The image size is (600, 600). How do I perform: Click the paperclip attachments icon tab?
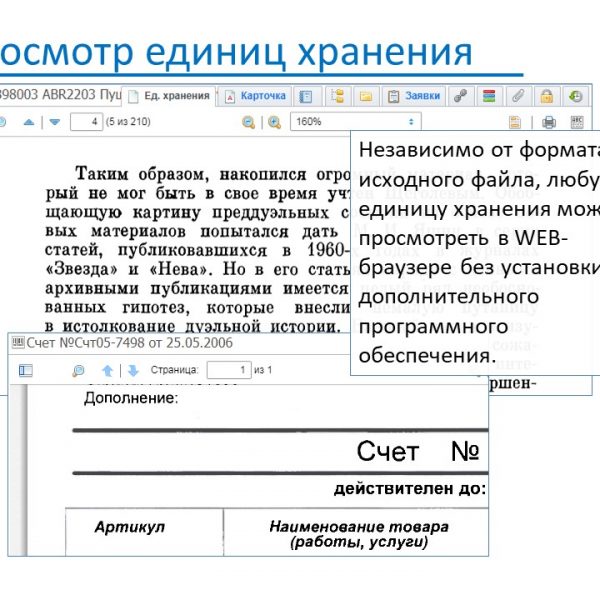tap(517, 96)
